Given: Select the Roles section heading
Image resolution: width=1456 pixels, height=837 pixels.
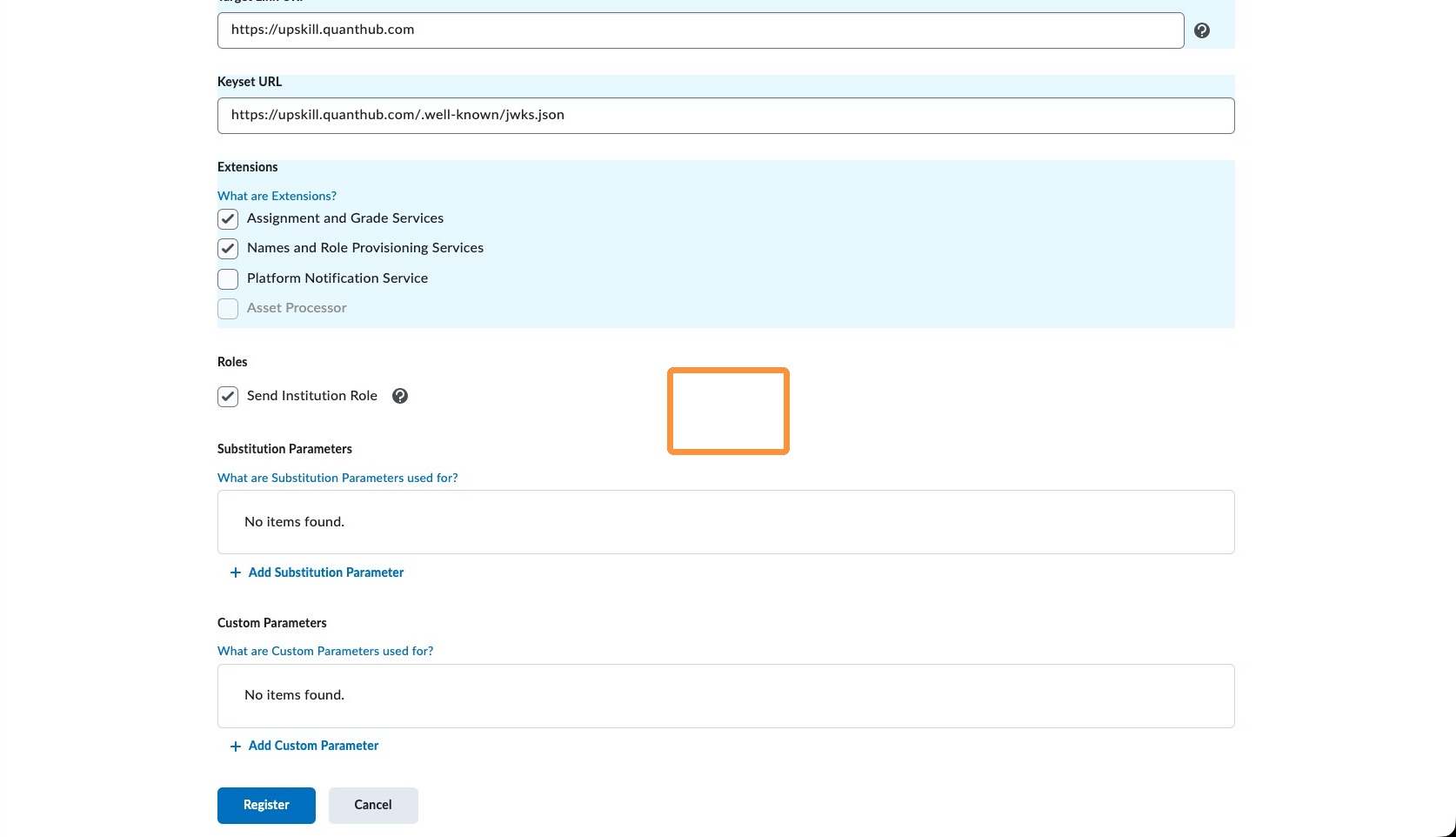Looking at the screenshot, I should coord(232,362).
